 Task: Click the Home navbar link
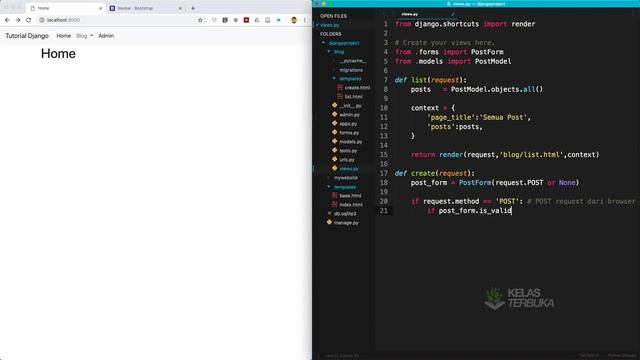(64, 36)
